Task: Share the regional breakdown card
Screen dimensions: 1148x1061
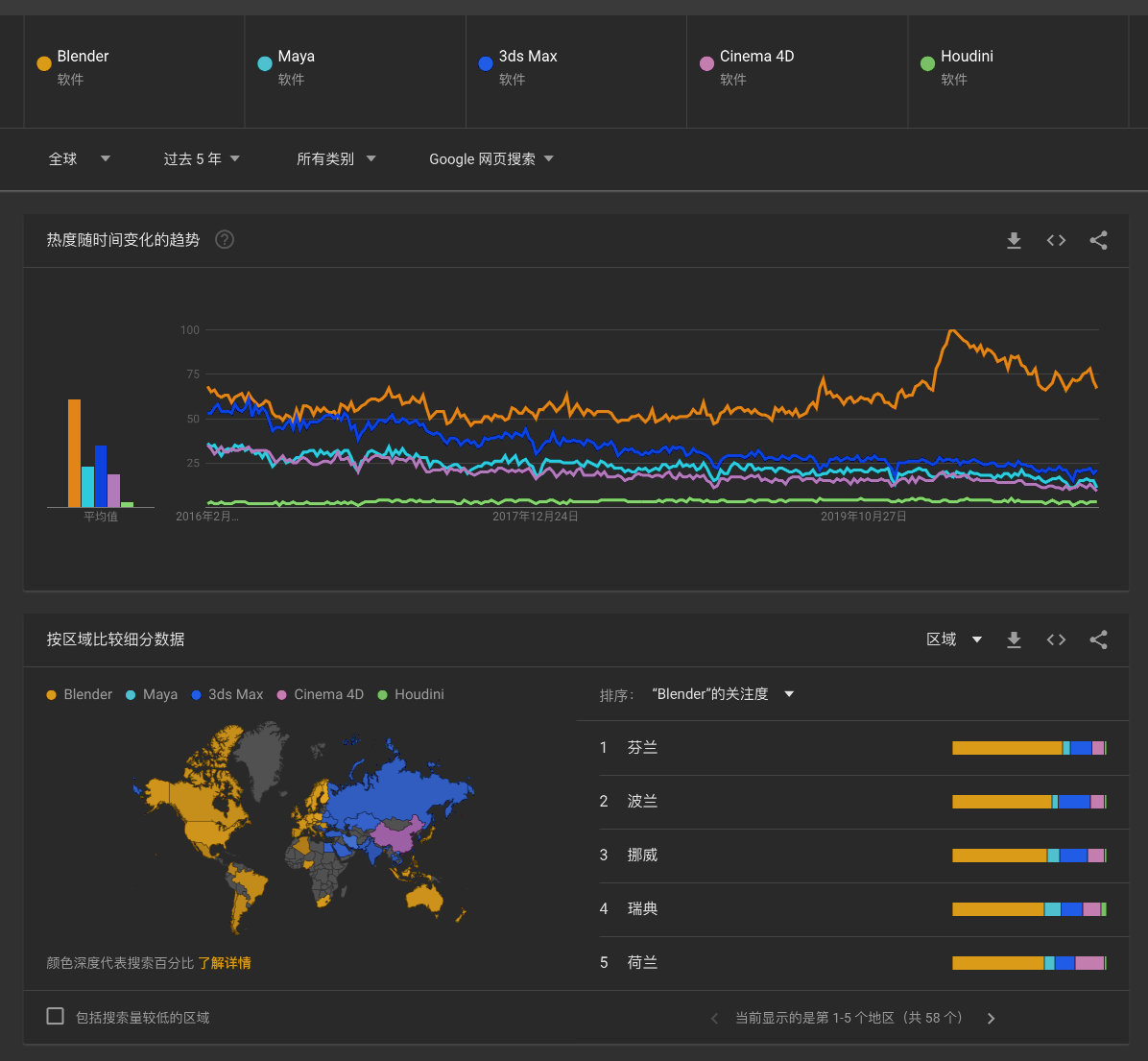Action: [1098, 639]
